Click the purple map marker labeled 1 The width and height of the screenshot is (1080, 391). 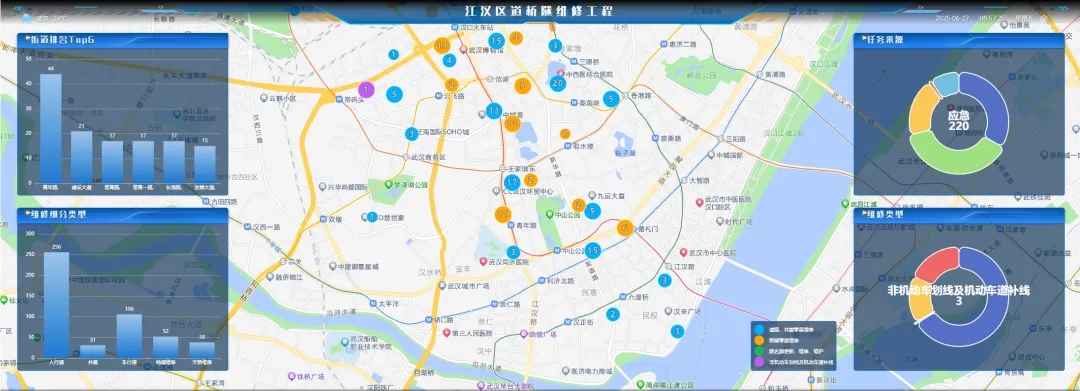click(366, 89)
